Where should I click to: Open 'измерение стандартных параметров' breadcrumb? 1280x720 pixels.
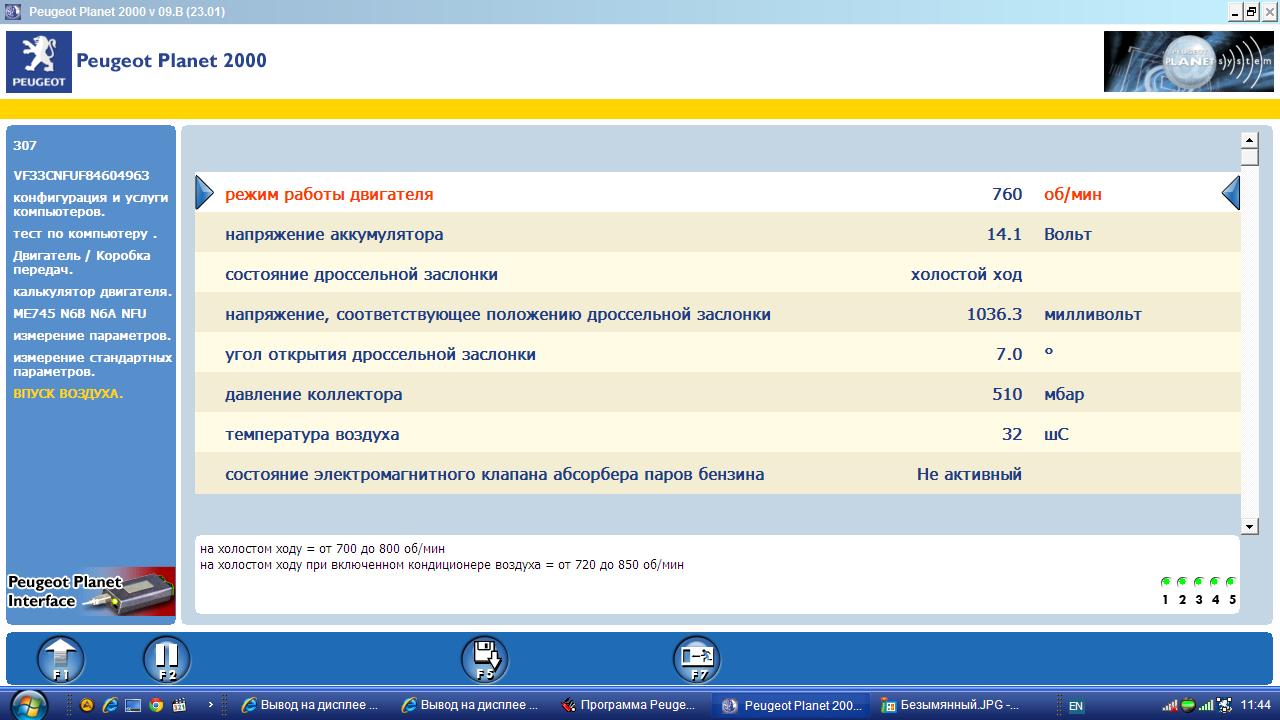pos(92,364)
